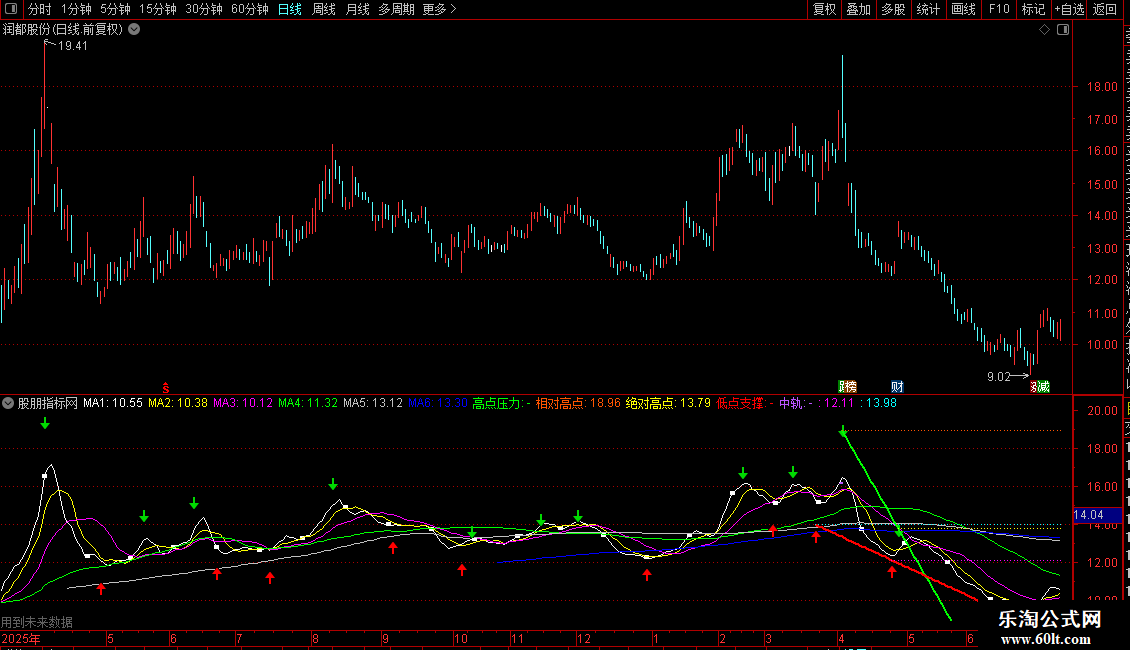Open the 复权 adjustment menu

coord(824,9)
